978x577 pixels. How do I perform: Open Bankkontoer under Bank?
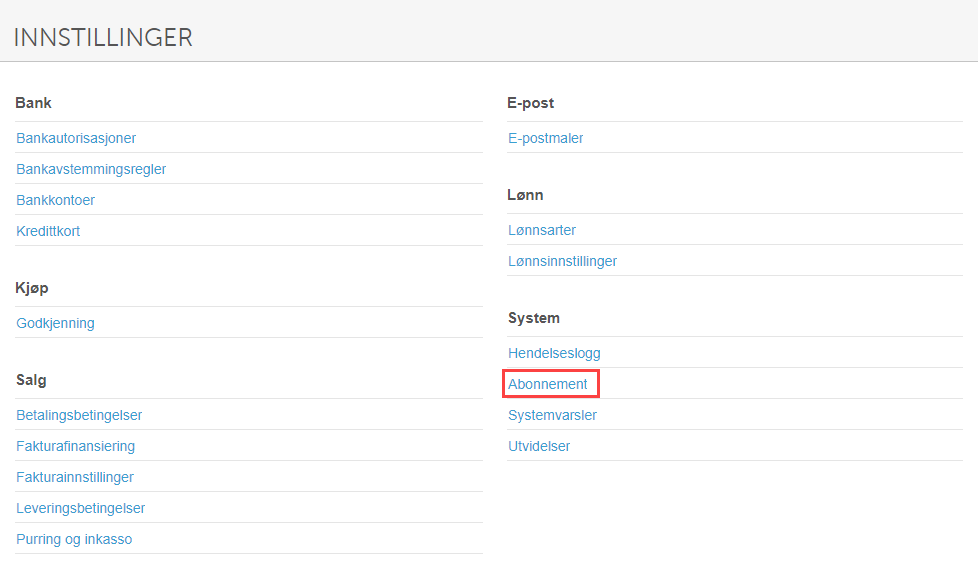[56, 200]
